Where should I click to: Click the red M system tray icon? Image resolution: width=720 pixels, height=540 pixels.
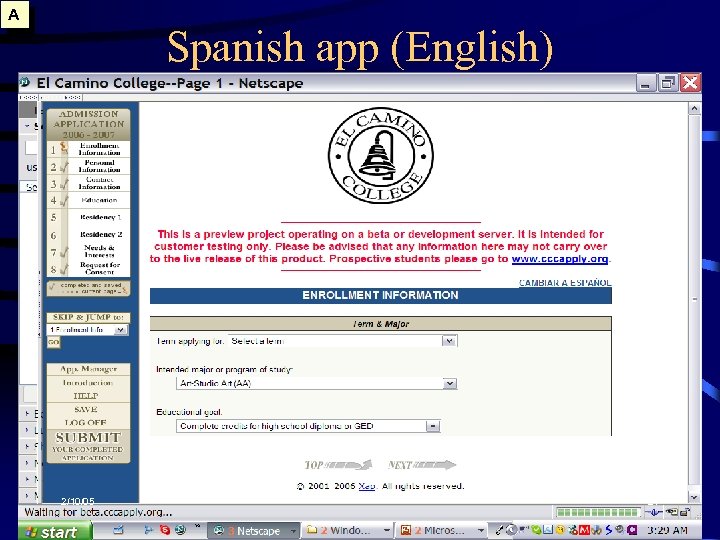click(x=584, y=531)
